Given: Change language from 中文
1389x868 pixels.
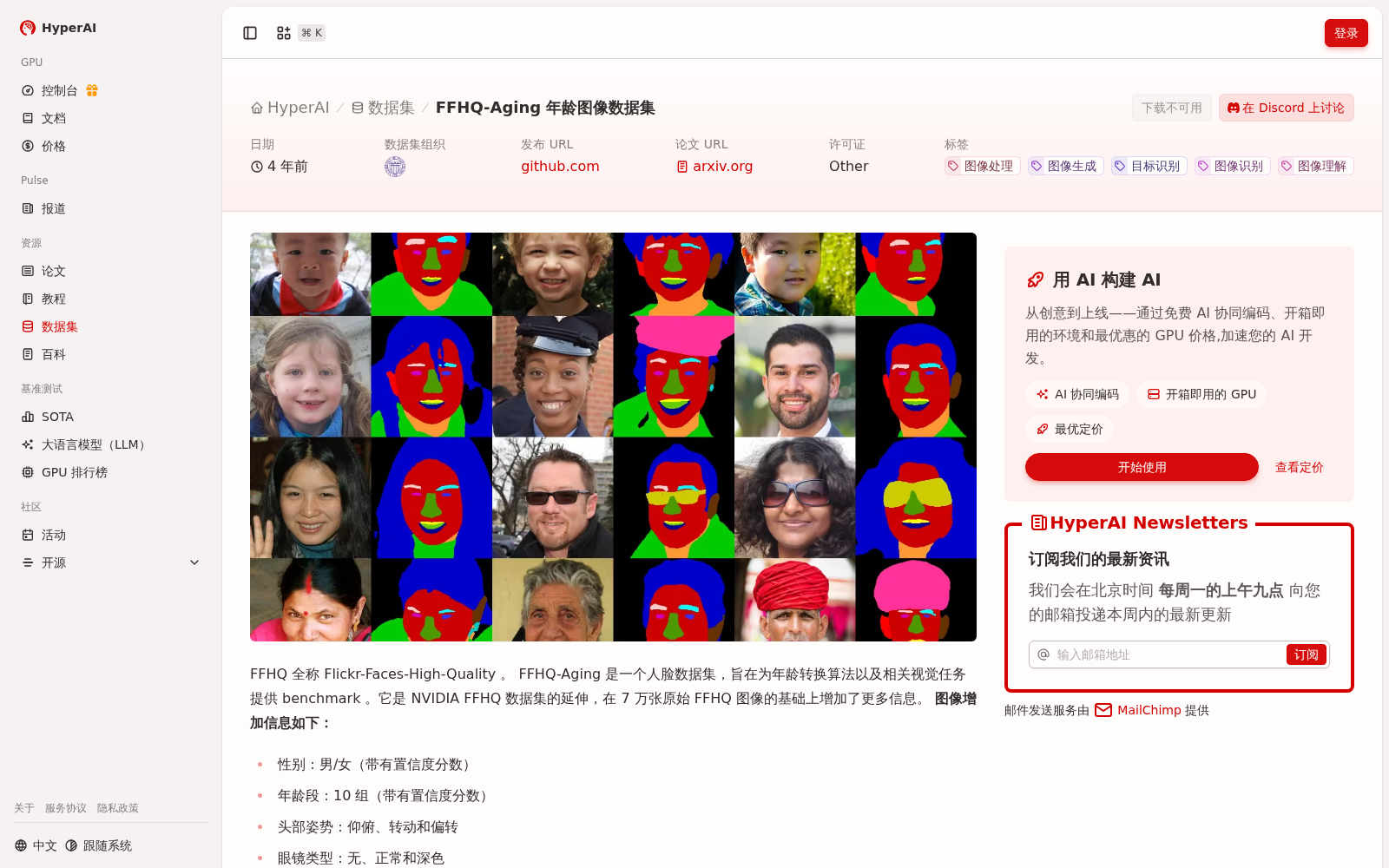Looking at the screenshot, I should tap(36, 845).
